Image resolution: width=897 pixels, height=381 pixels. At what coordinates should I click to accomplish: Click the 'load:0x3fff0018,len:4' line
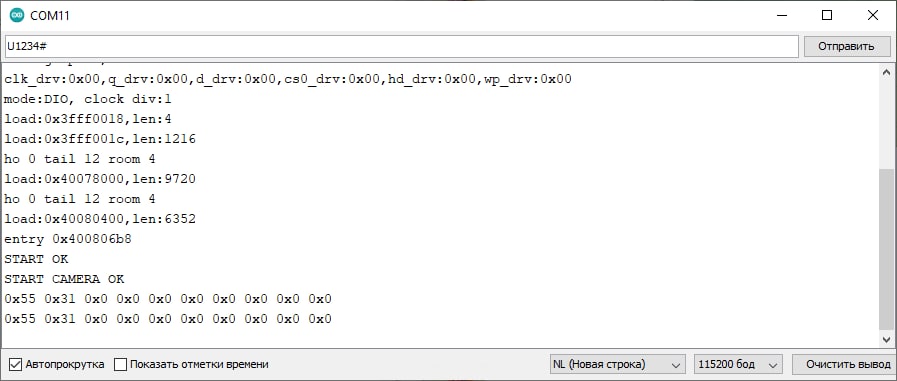pyautogui.click(x=88, y=119)
